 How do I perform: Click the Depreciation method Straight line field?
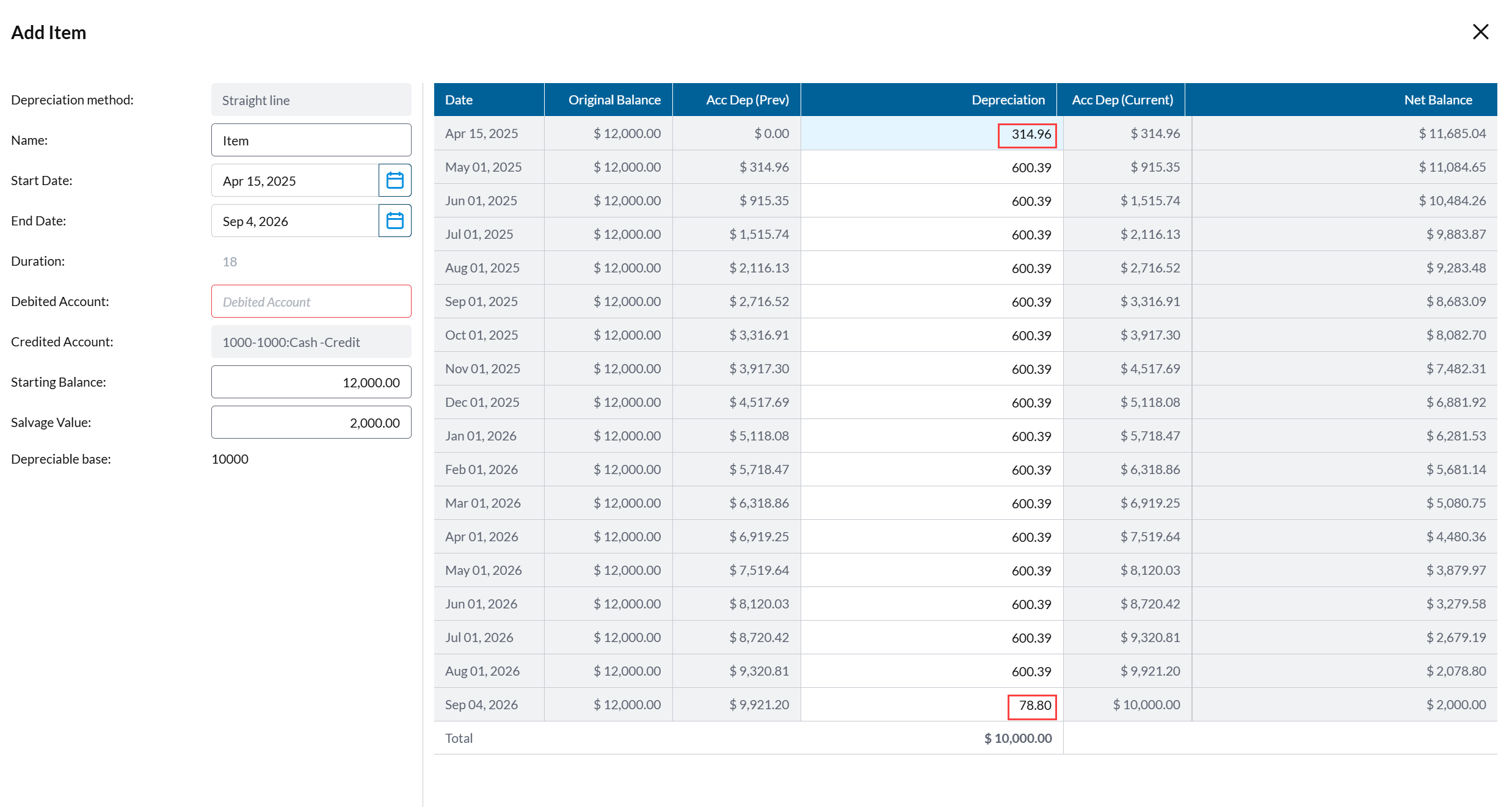(311, 100)
